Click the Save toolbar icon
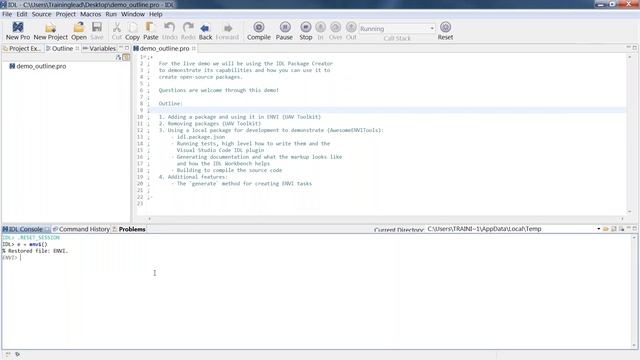The height and width of the screenshot is (360, 640). click(x=97, y=27)
